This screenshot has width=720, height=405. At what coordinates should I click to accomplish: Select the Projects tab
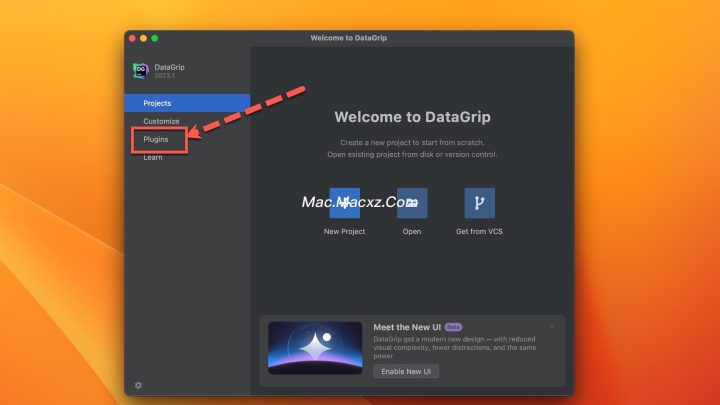tap(187, 103)
